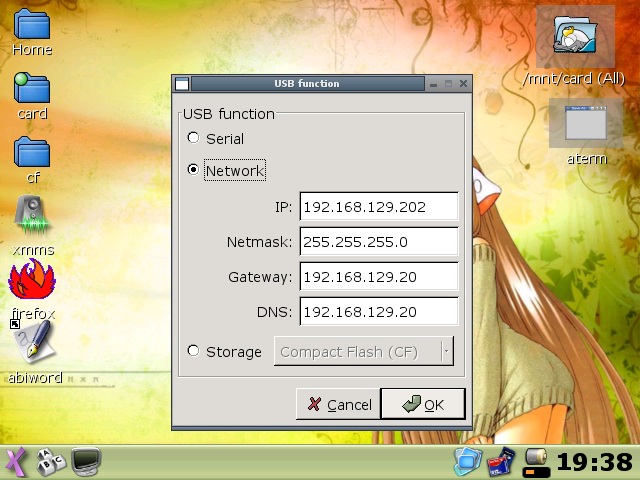This screenshot has width=640, height=480.
Task: Click the X start menu icon in taskbar
Action: [x=16, y=462]
